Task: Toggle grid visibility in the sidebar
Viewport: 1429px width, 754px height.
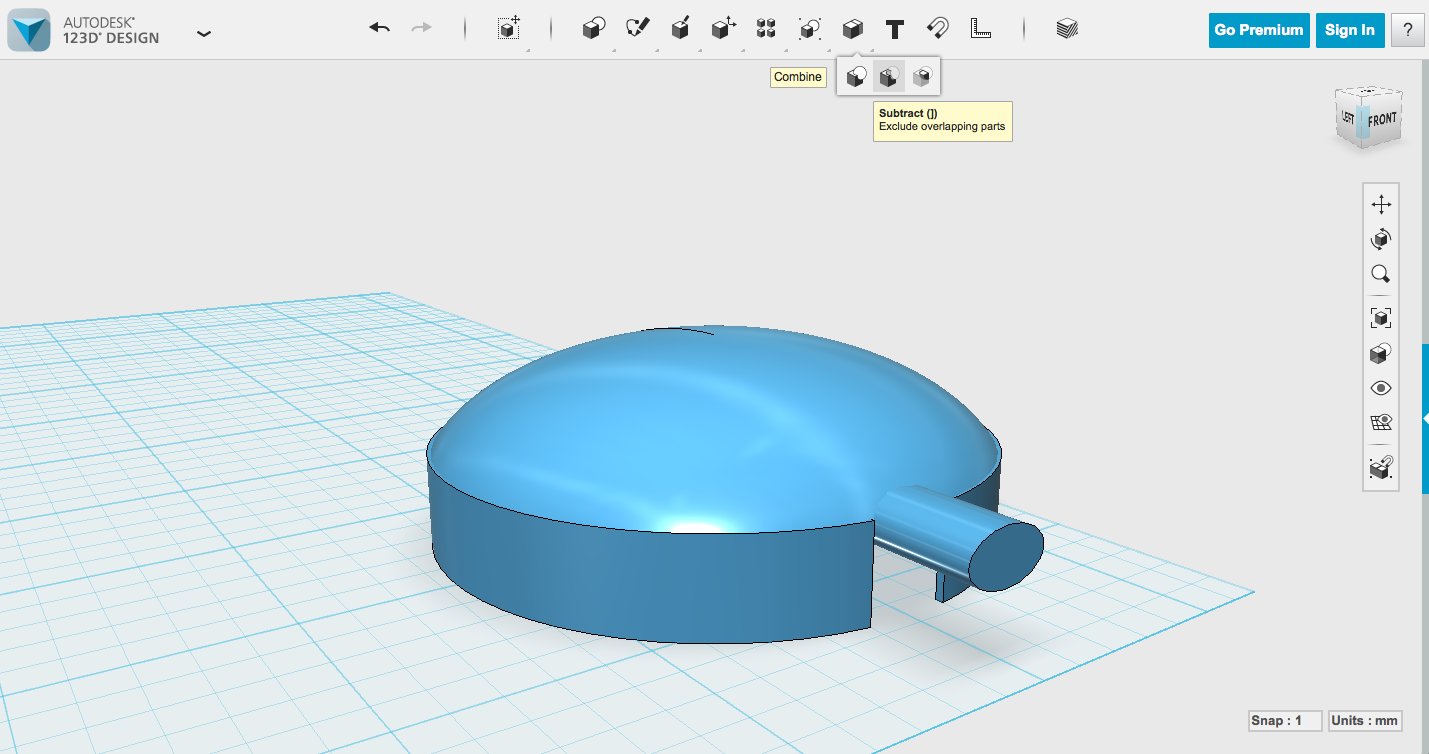Action: [1381, 421]
